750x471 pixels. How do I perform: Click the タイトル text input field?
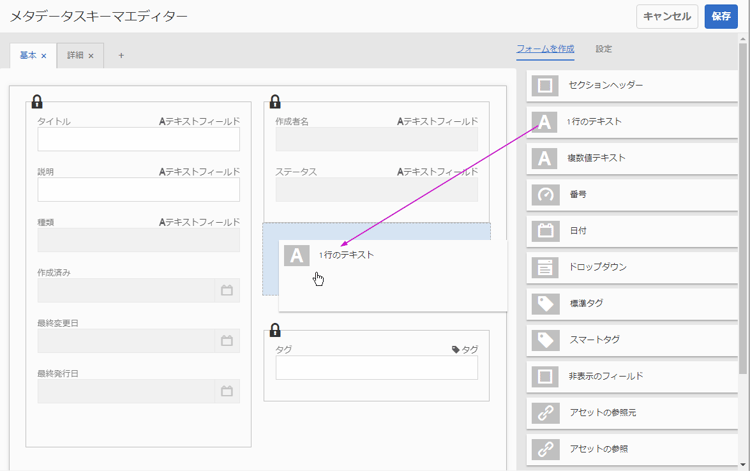pos(139,139)
